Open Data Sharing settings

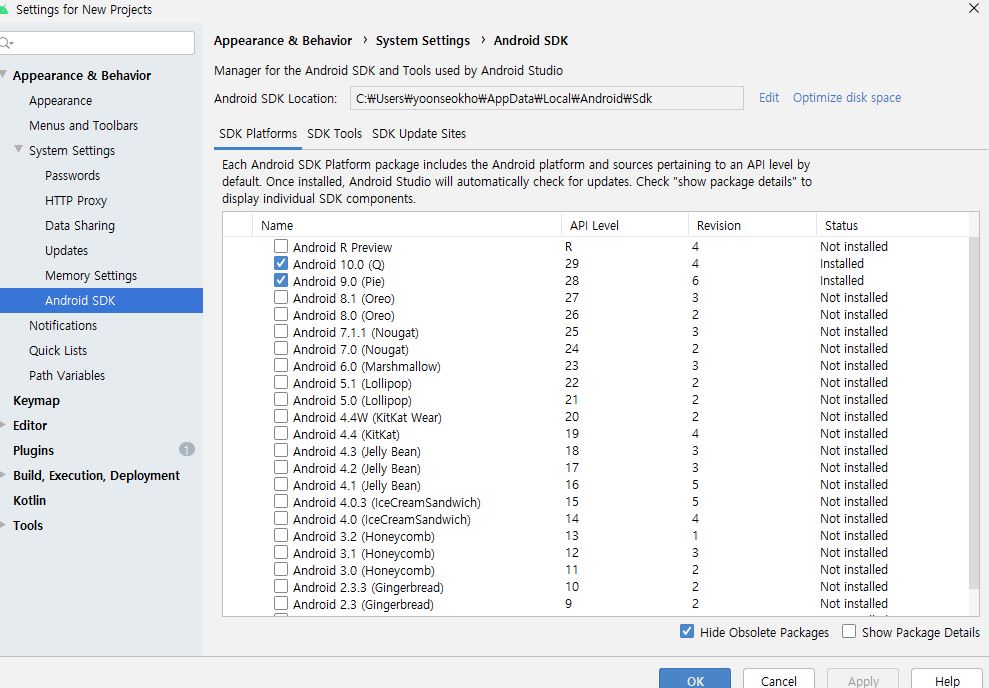tap(80, 225)
